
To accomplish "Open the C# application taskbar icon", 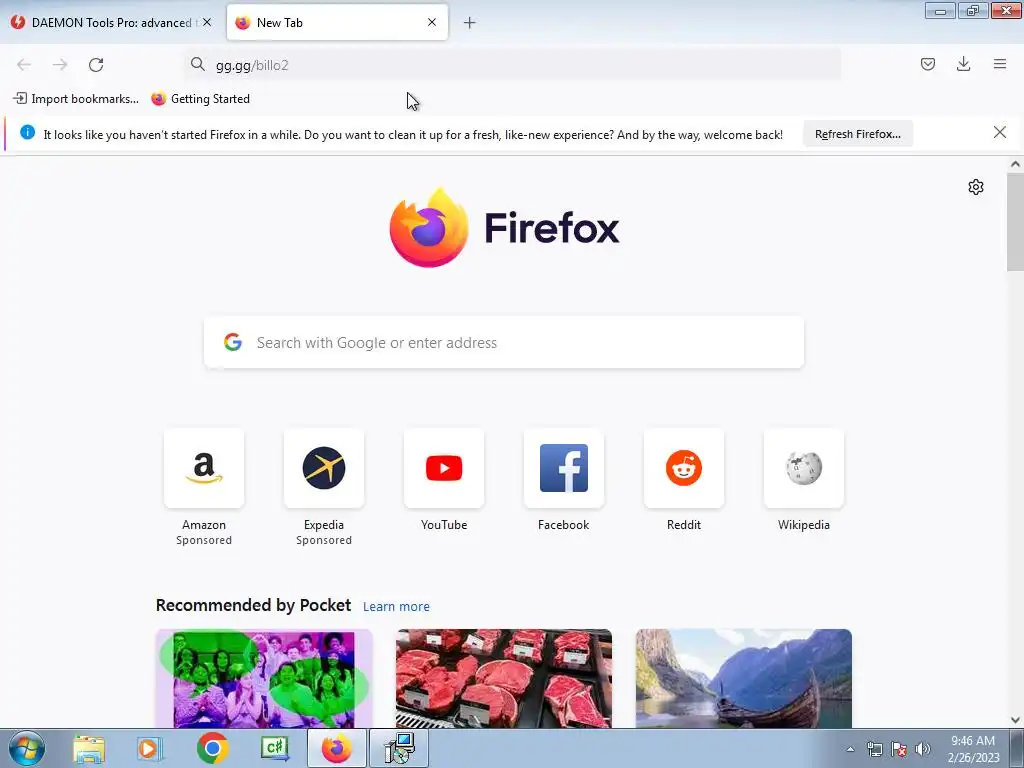I will pos(274,749).
